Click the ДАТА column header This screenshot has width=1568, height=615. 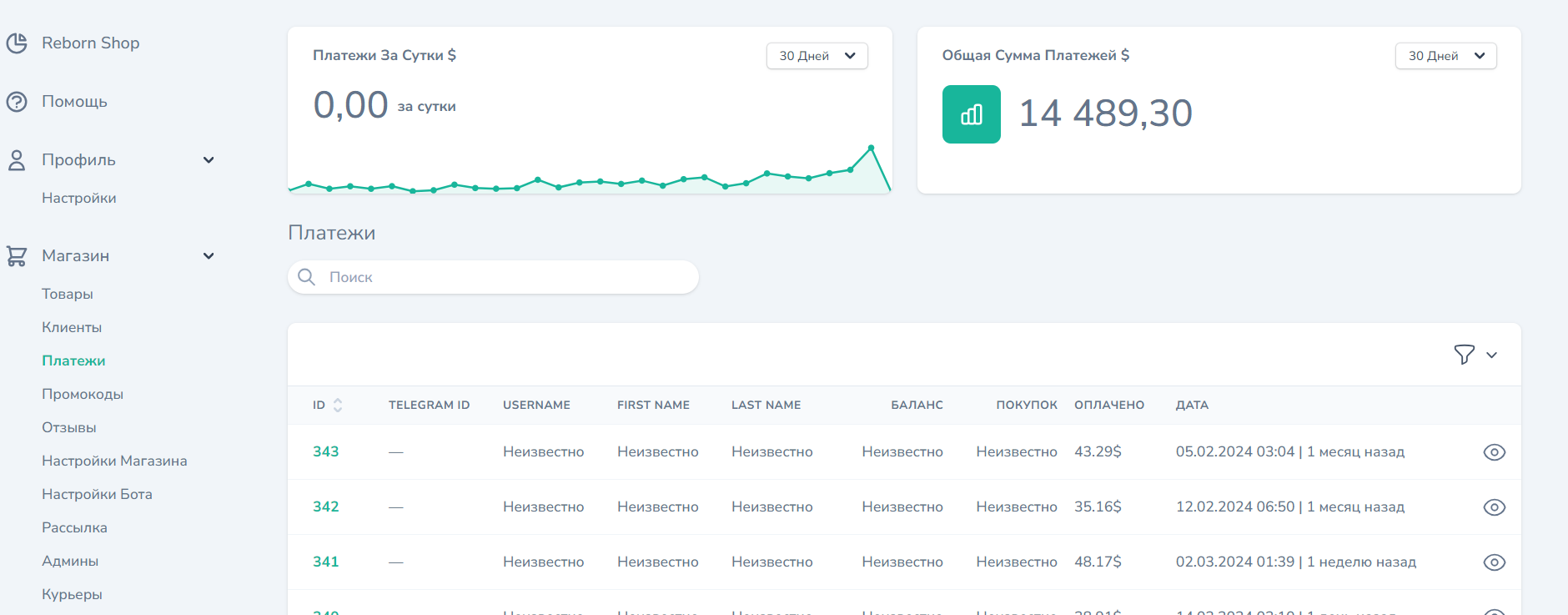[1192, 405]
